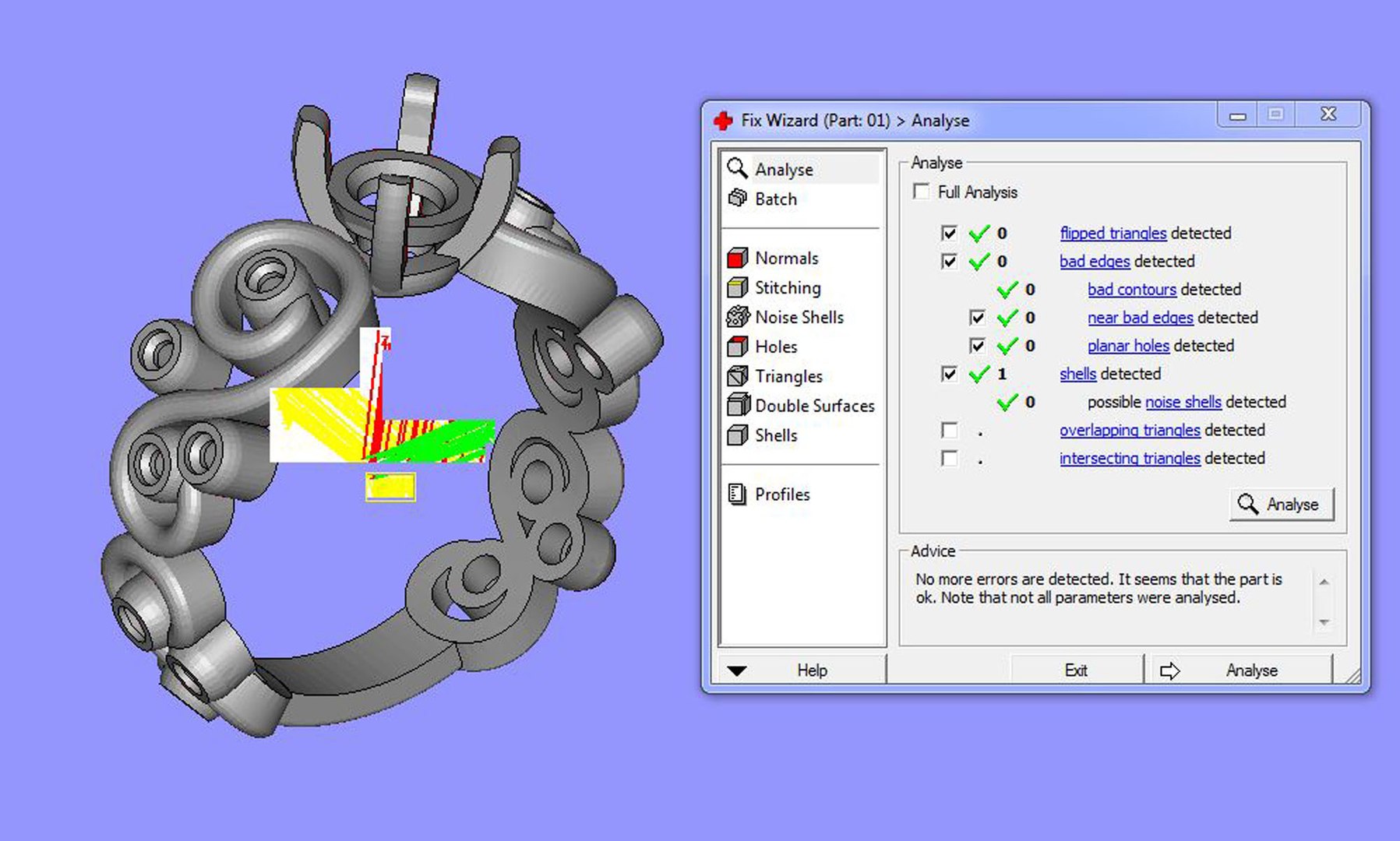Open the flipped triangles link
The width and height of the screenshot is (1400, 841).
[x=1113, y=233]
